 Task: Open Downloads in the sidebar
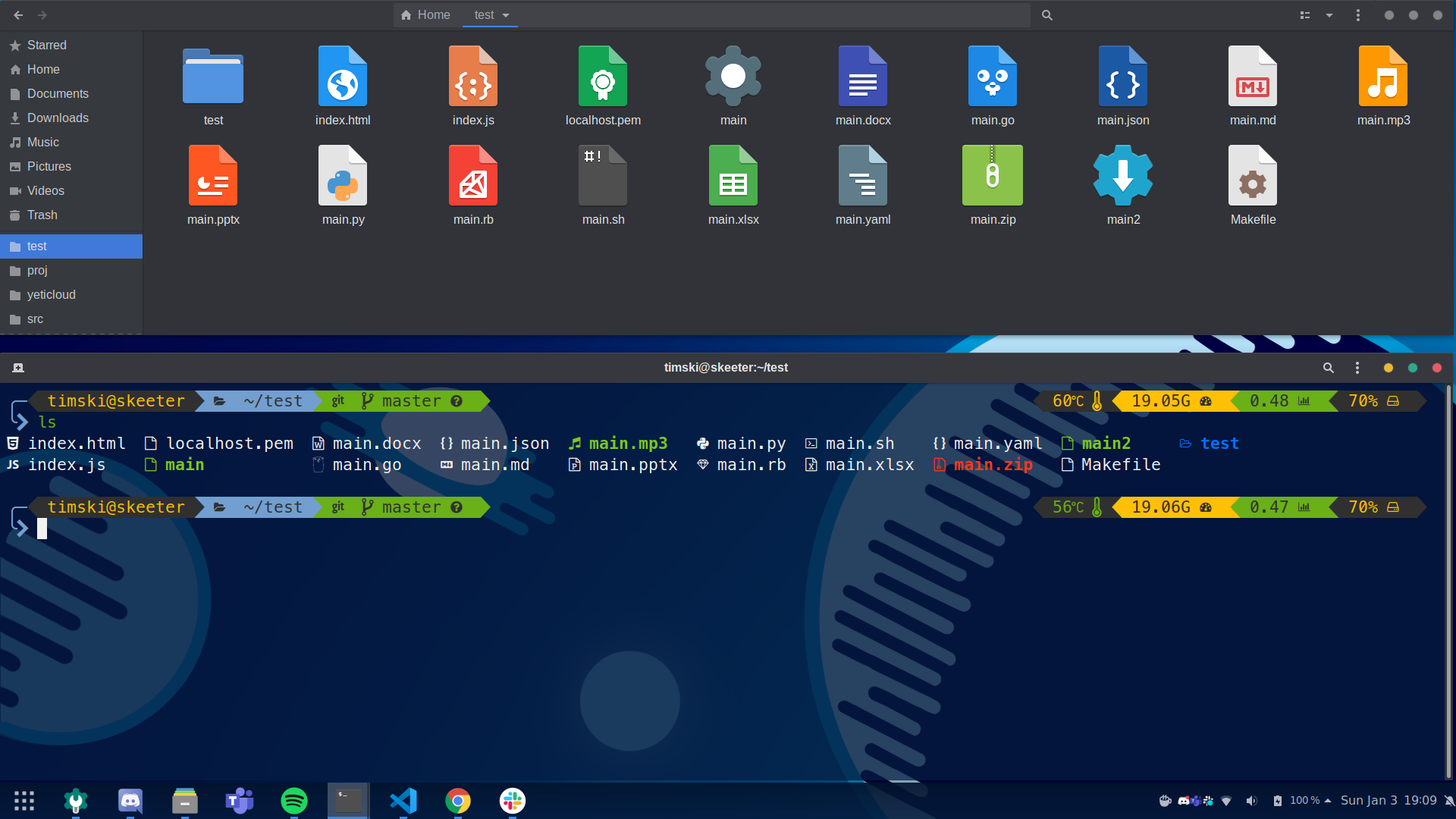(x=58, y=118)
